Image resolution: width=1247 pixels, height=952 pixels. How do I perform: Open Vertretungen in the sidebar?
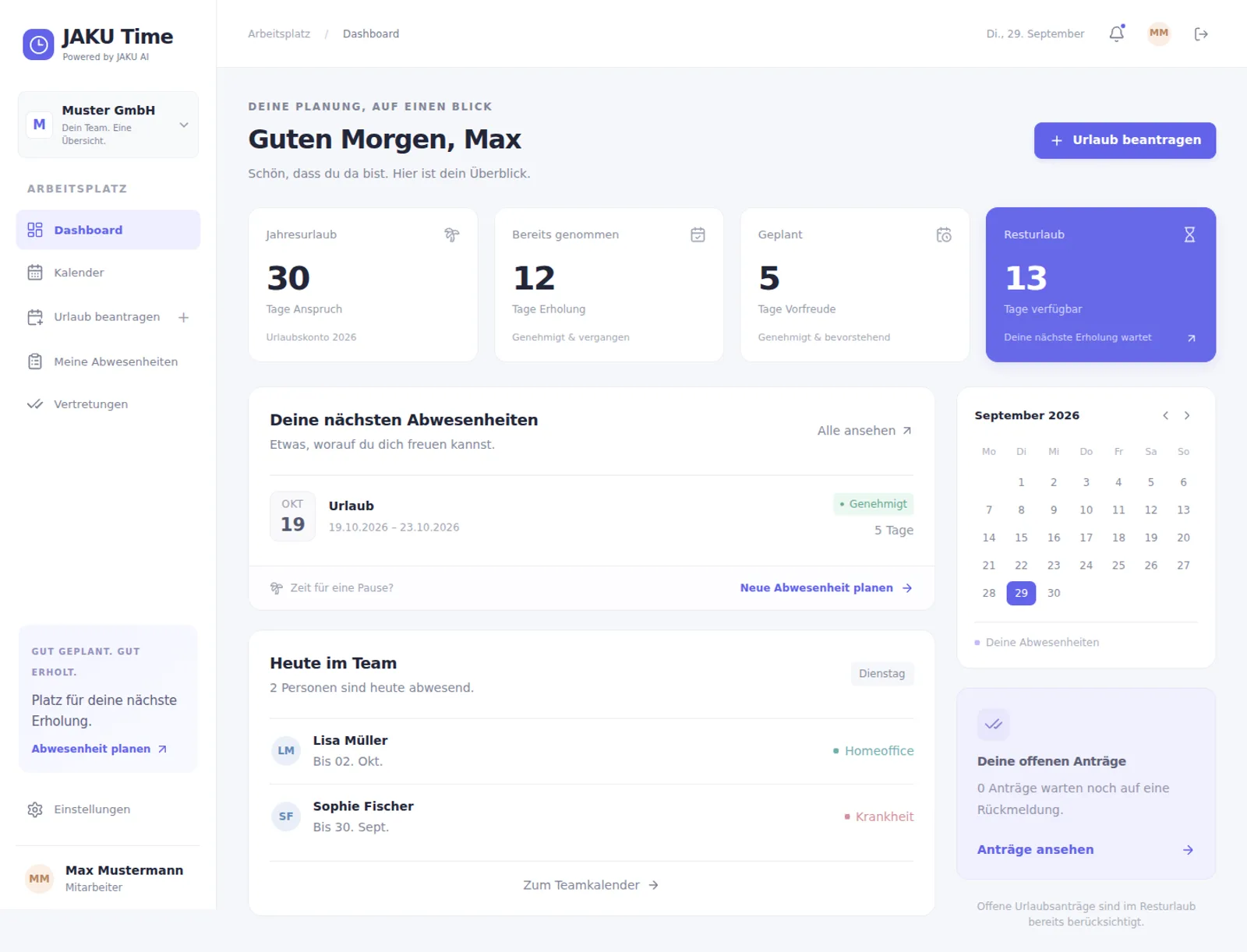point(108,404)
